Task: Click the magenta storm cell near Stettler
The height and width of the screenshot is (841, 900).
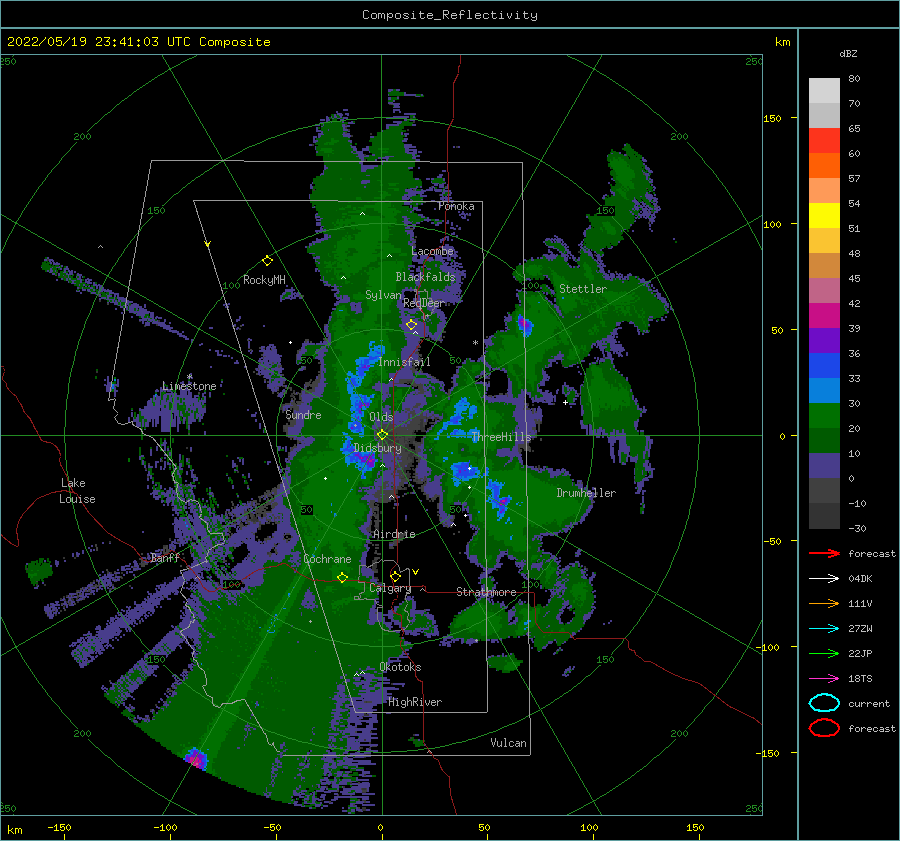Action: pyautogui.click(x=525, y=324)
